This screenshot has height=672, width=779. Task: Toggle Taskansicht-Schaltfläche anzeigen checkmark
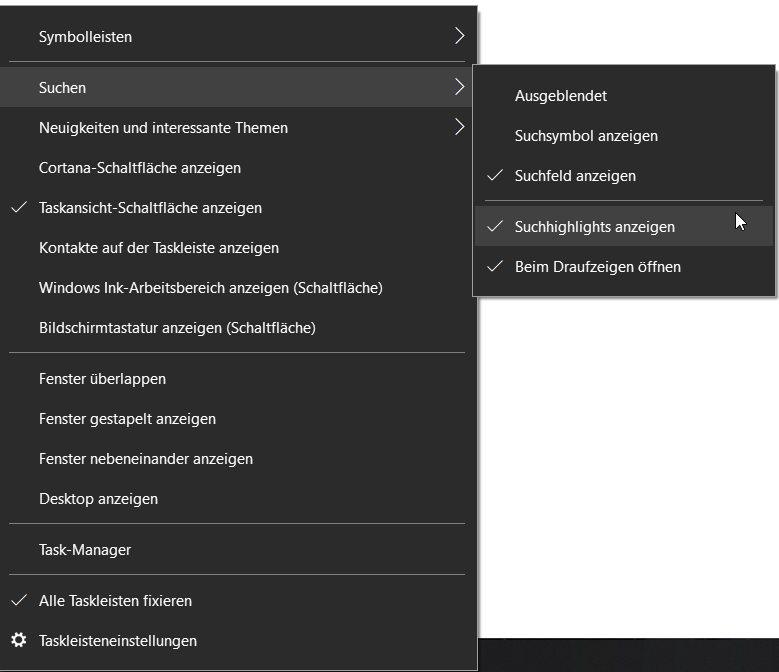(237, 208)
